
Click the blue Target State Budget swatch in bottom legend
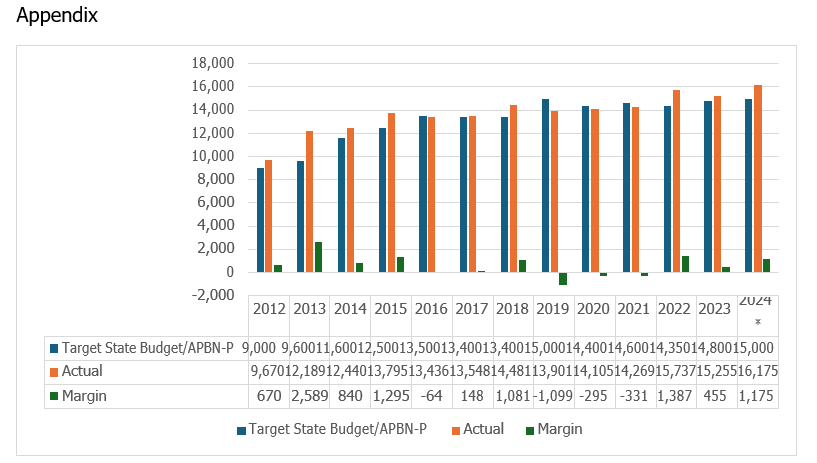242,430
